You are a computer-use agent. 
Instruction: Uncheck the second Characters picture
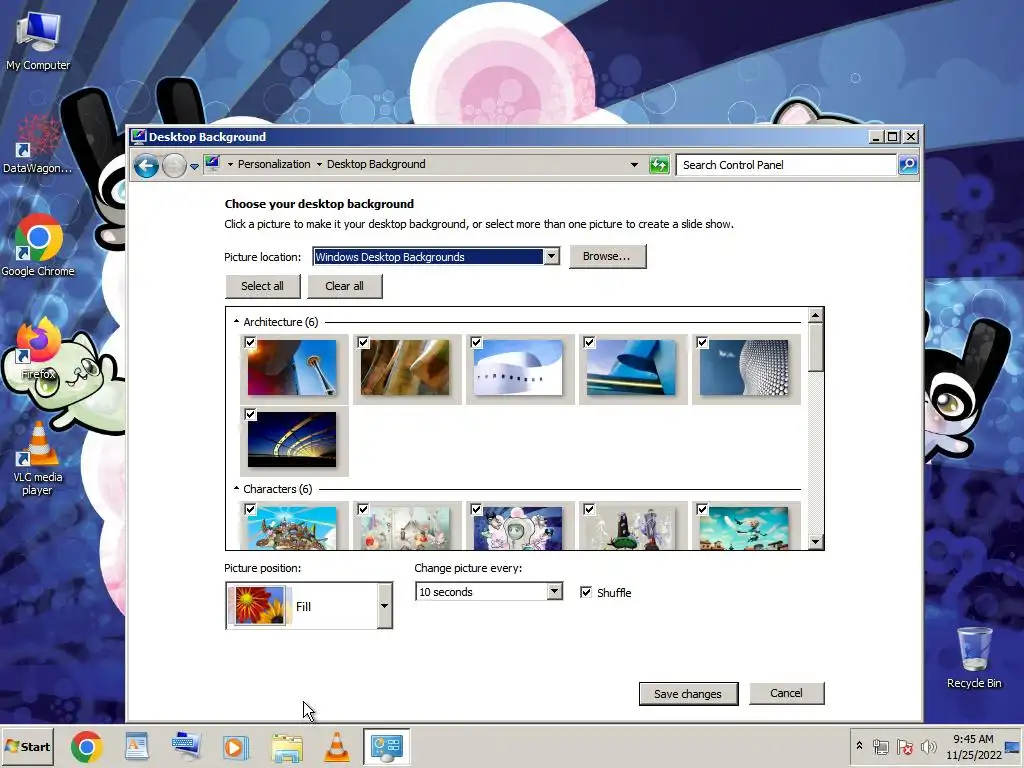coord(363,509)
